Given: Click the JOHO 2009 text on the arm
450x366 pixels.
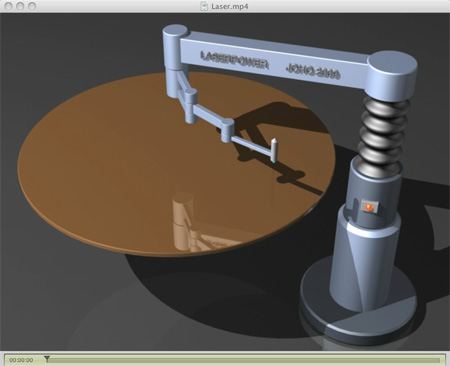Looking at the screenshot, I should click(313, 71).
